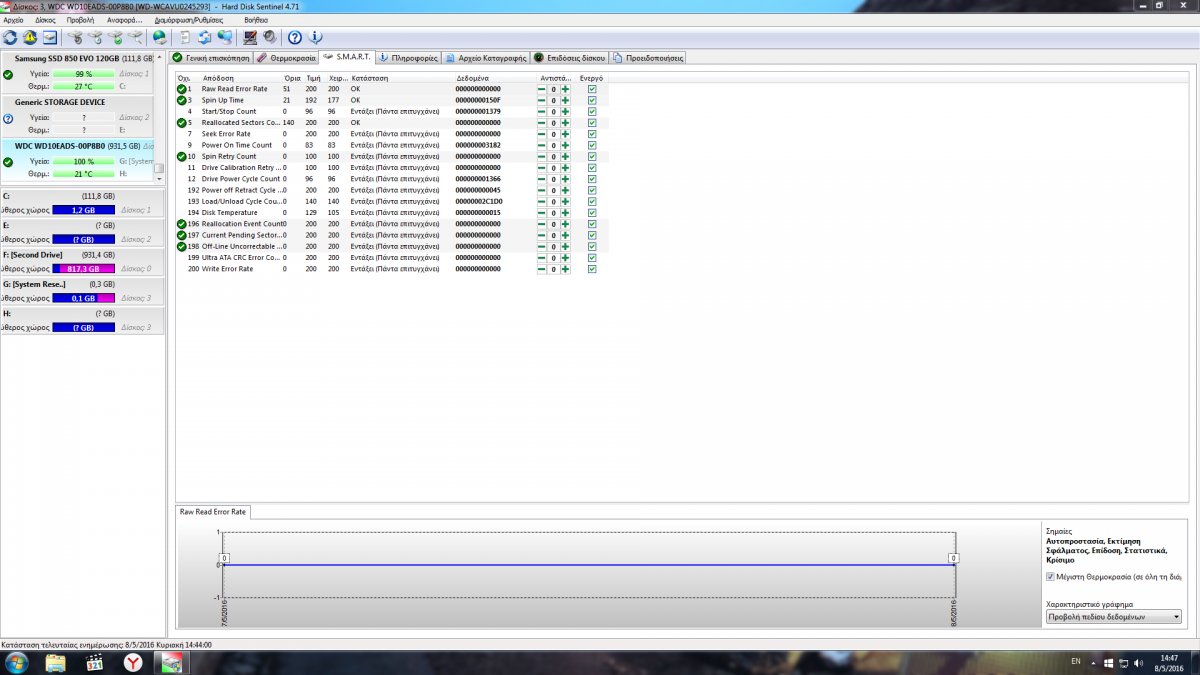This screenshot has width=1200, height=675.
Task: Select the WDC WD10EADS-00P8B0 disk
Action: 78,160
